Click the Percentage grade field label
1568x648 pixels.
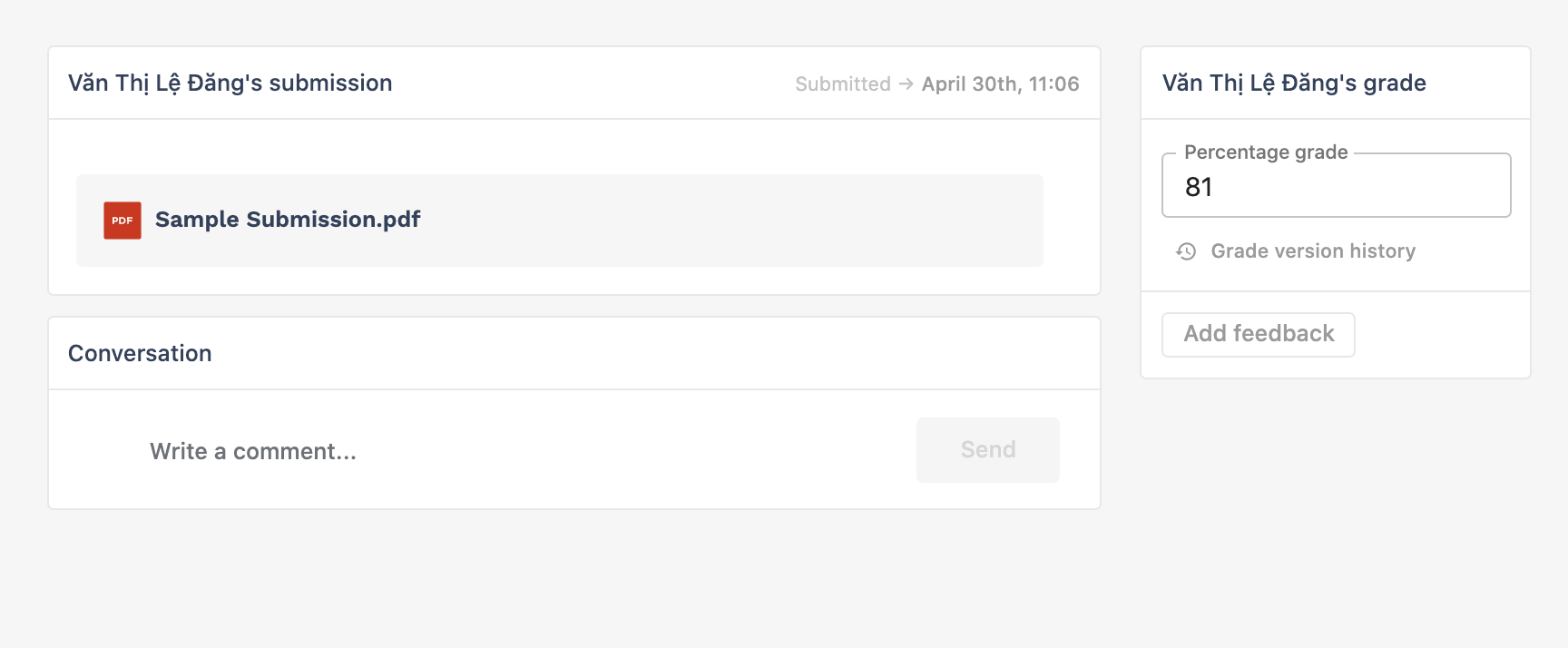click(1266, 152)
